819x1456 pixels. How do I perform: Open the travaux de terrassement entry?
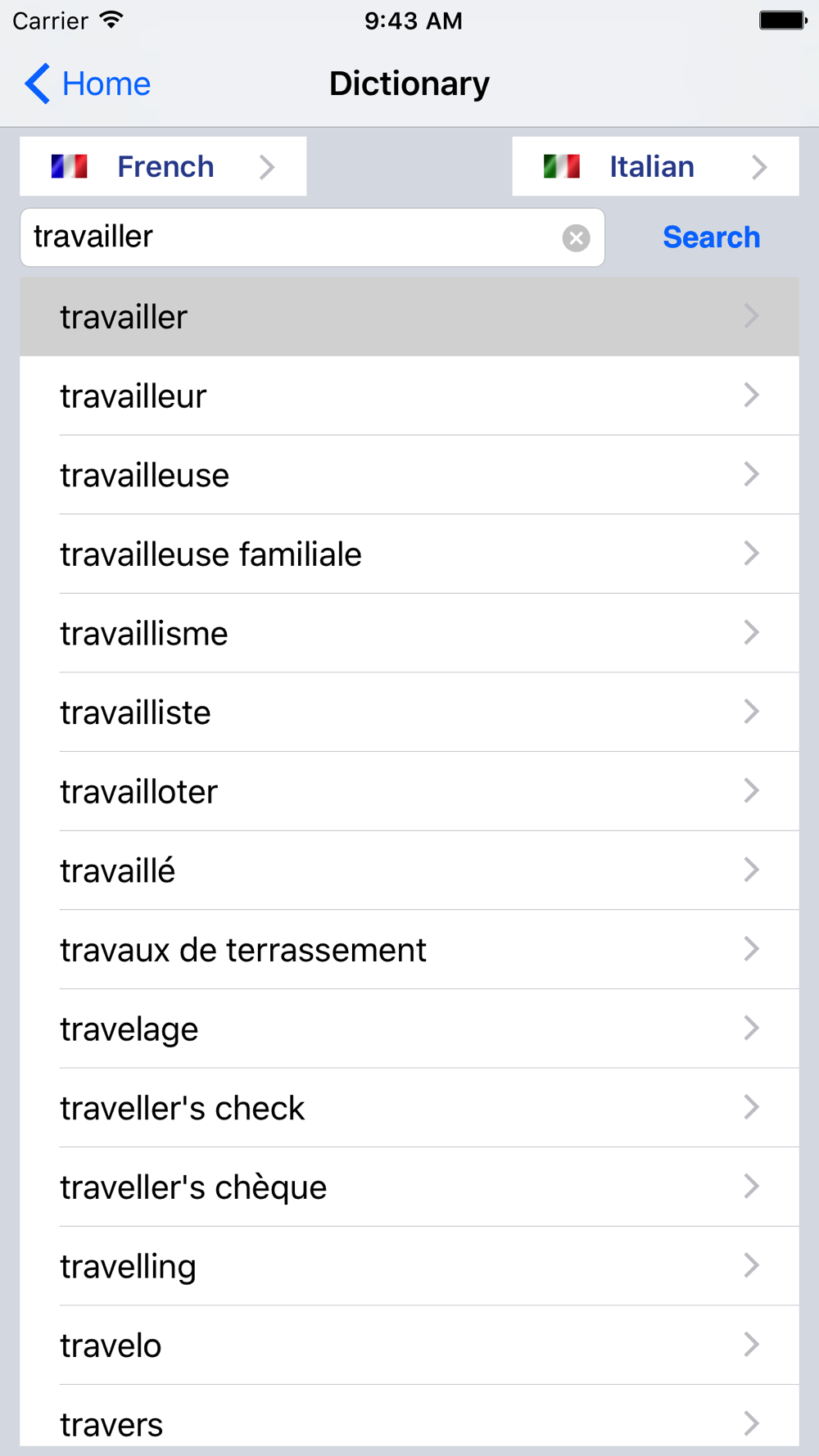point(409,950)
